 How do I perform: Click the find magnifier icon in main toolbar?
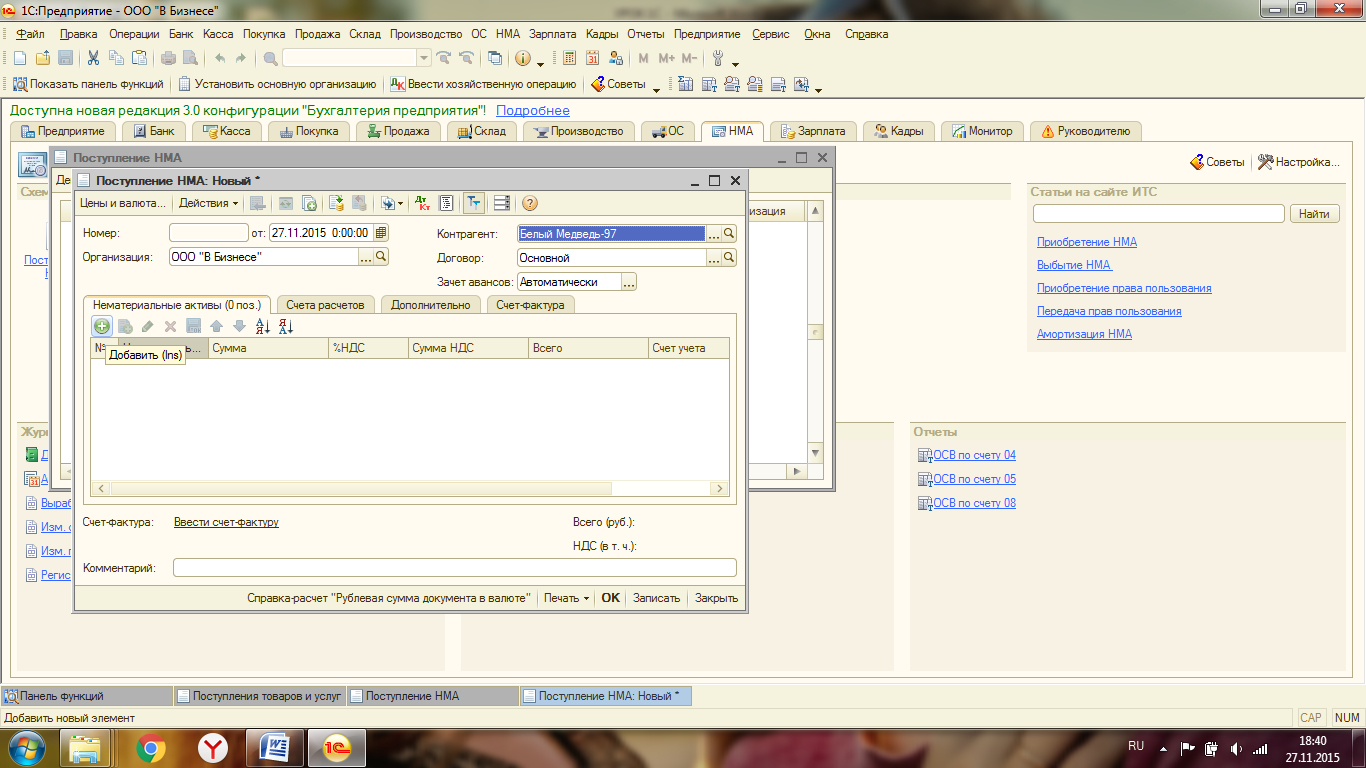point(270,58)
